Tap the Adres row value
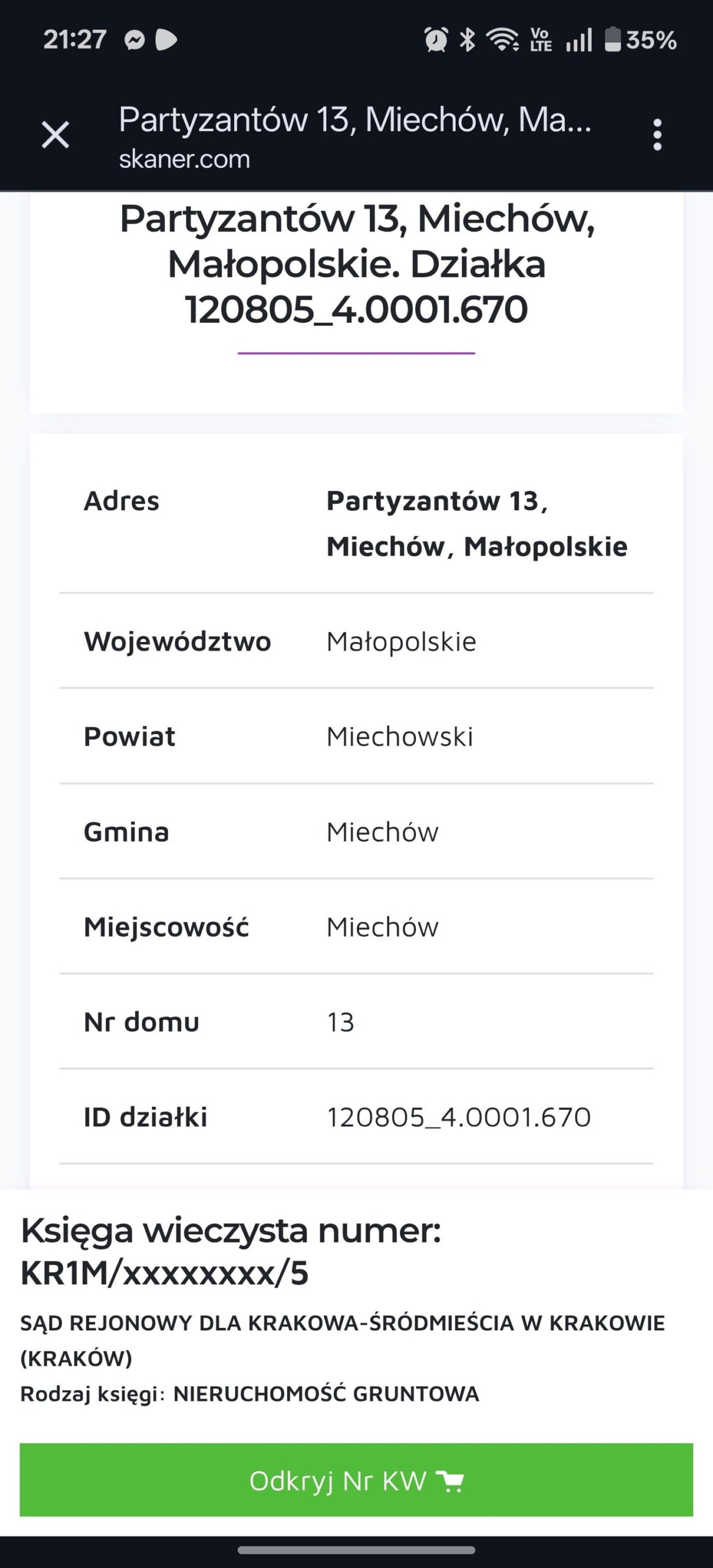 click(477, 523)
